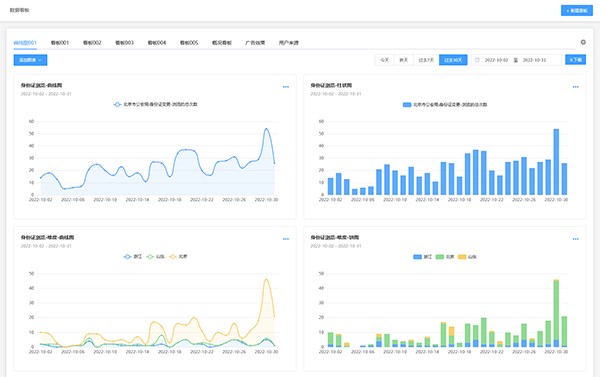This screenshot has height=377, width=600.
Task: Click the blue new dashboard button at top right
Action: click(x=577, y=11)
